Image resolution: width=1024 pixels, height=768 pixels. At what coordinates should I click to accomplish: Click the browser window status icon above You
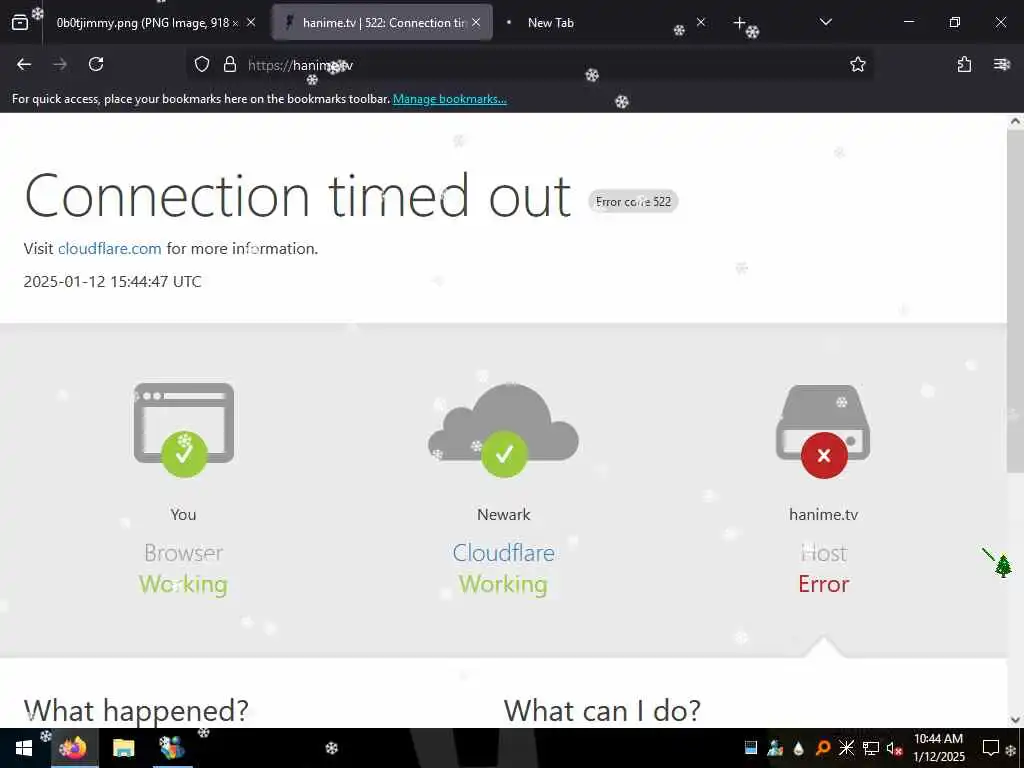coord(184,429)
